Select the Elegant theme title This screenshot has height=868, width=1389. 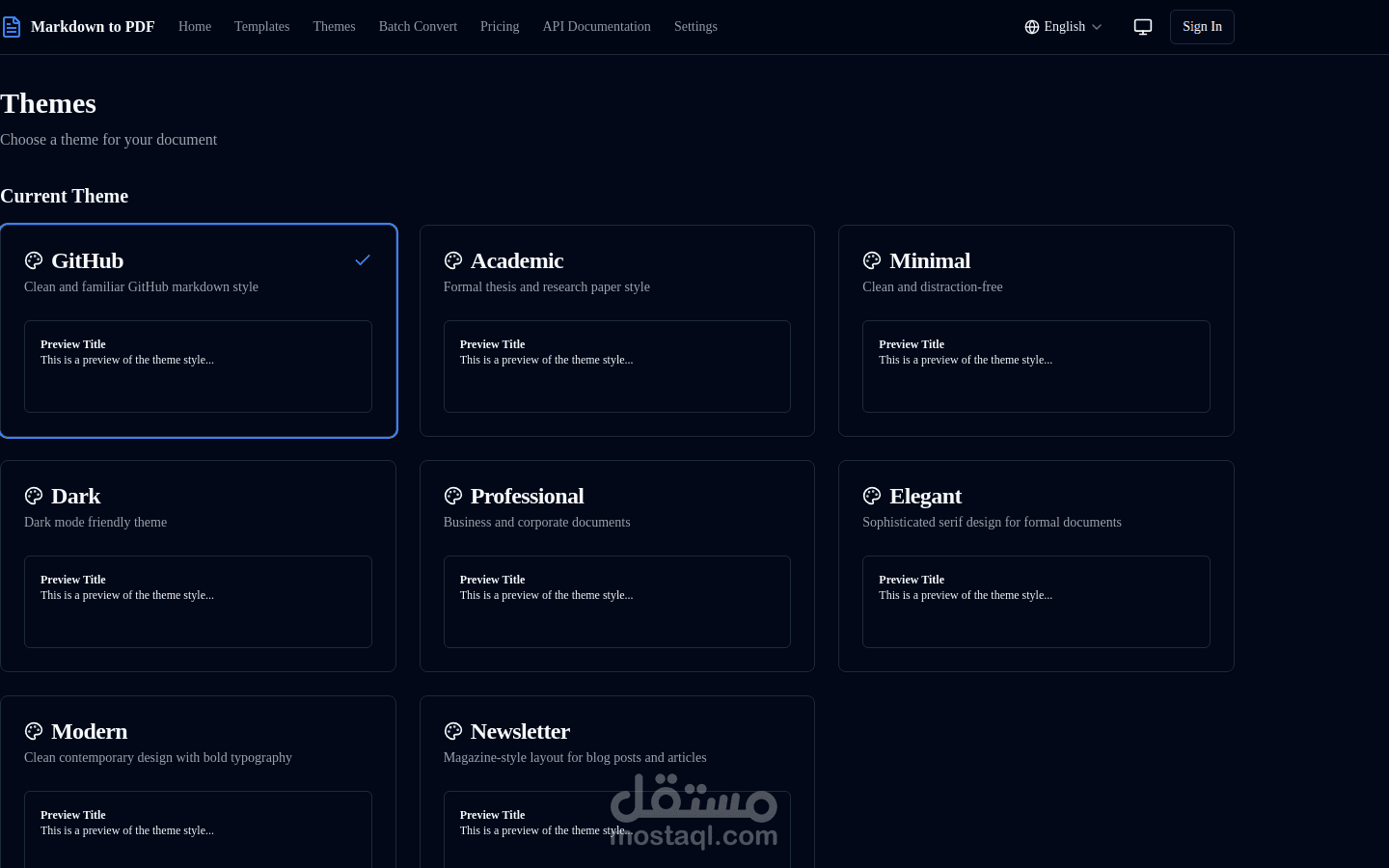926,496
